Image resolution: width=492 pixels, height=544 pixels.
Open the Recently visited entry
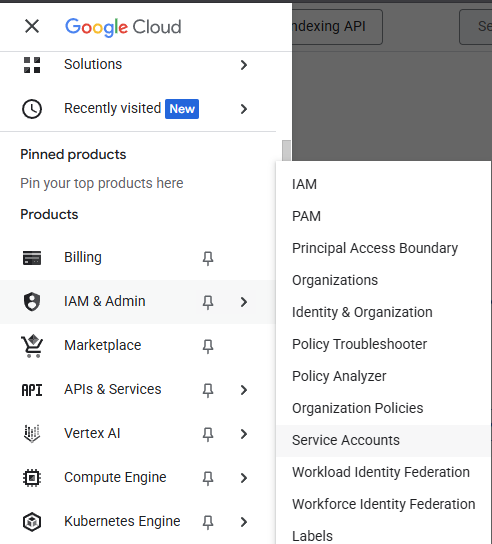coord(112,108)
